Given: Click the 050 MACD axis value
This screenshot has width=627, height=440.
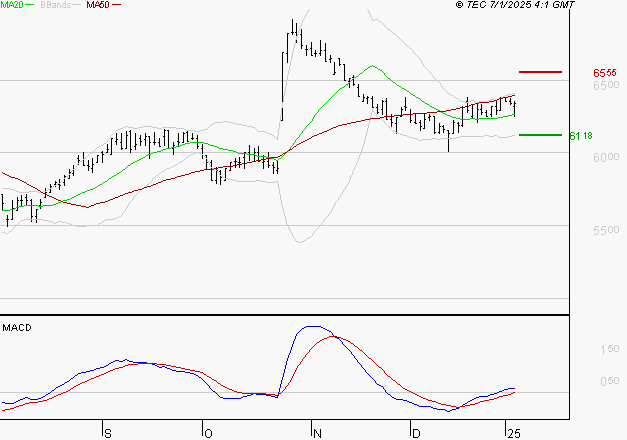Looking at the screenshot, I should tap(609, 381).
